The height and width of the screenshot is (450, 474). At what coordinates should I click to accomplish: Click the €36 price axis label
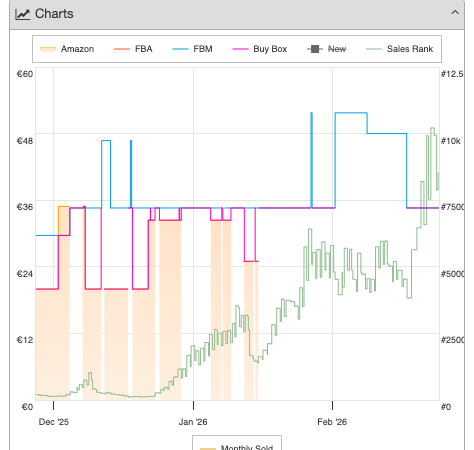25,207
